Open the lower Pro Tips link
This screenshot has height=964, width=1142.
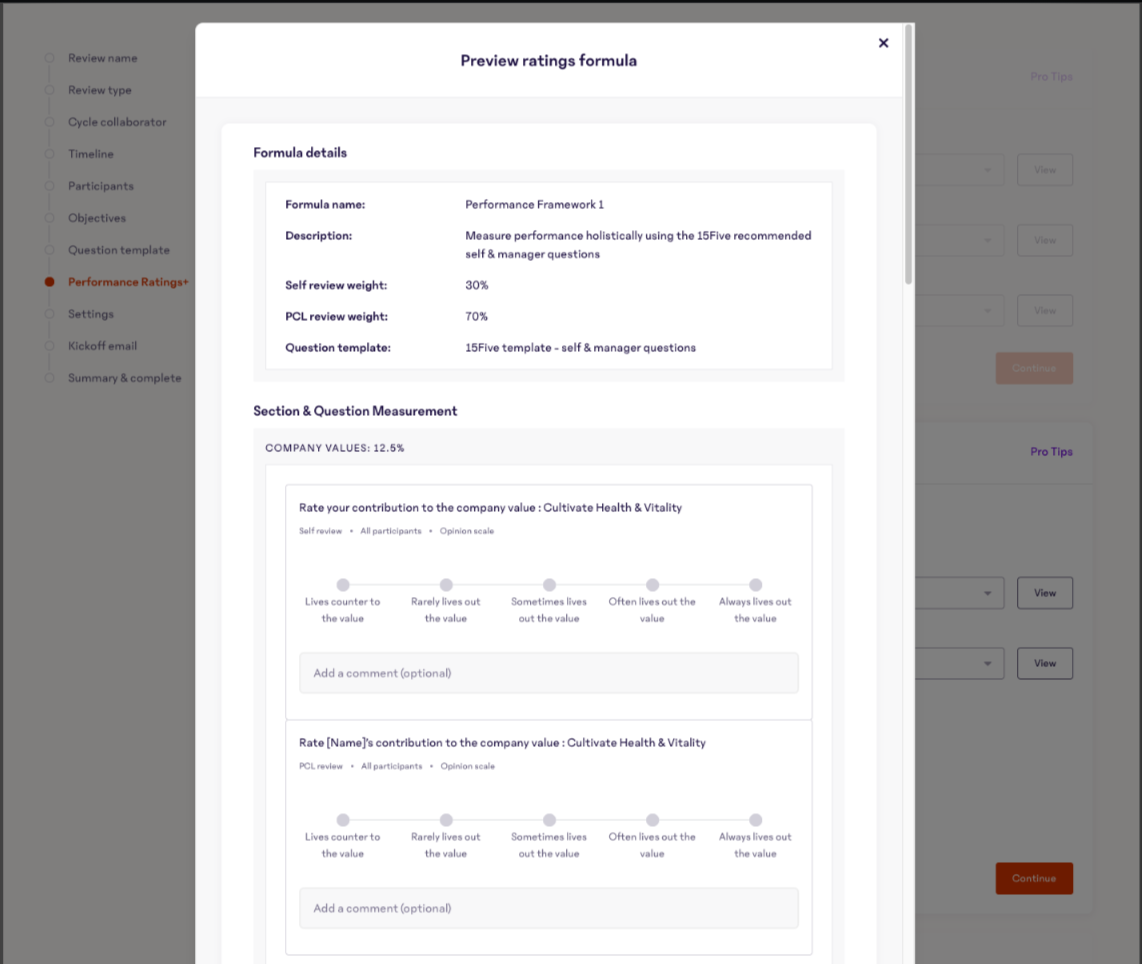tap(1051, 452)
